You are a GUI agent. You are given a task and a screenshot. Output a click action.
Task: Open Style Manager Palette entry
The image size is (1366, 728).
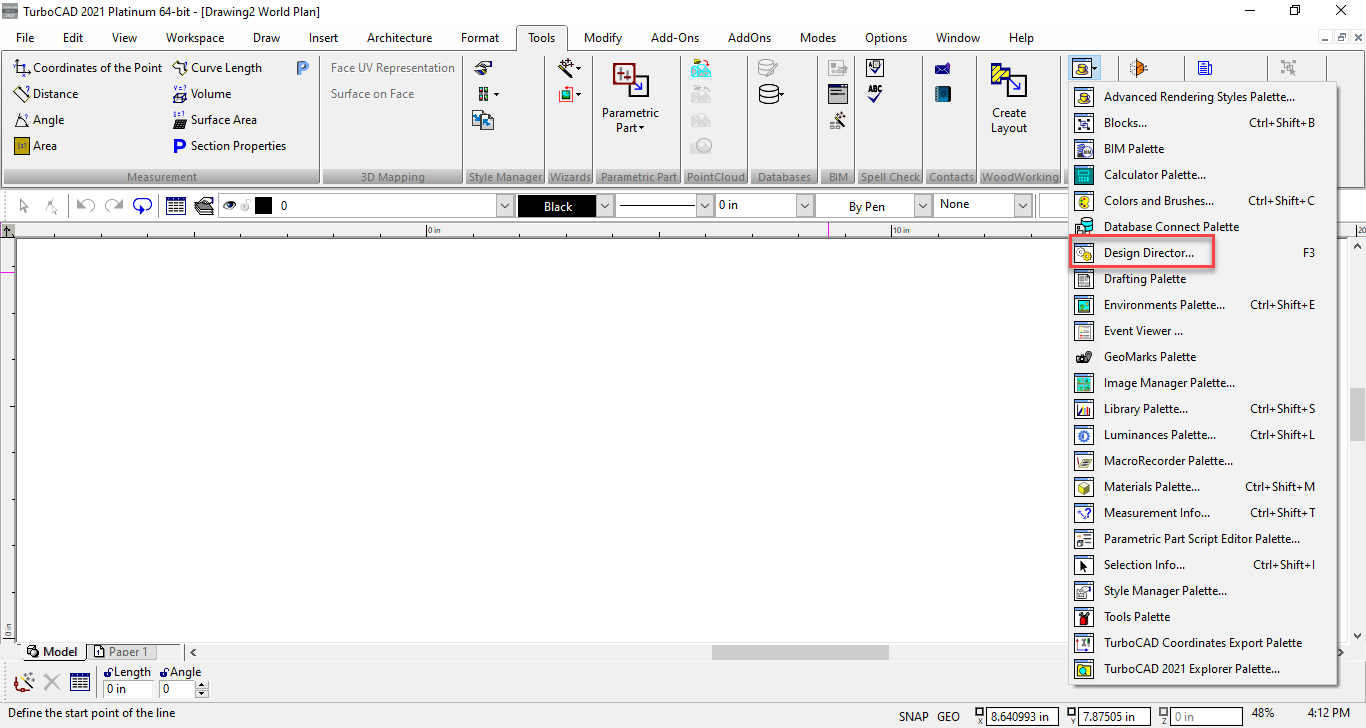tap(1203, 591)
